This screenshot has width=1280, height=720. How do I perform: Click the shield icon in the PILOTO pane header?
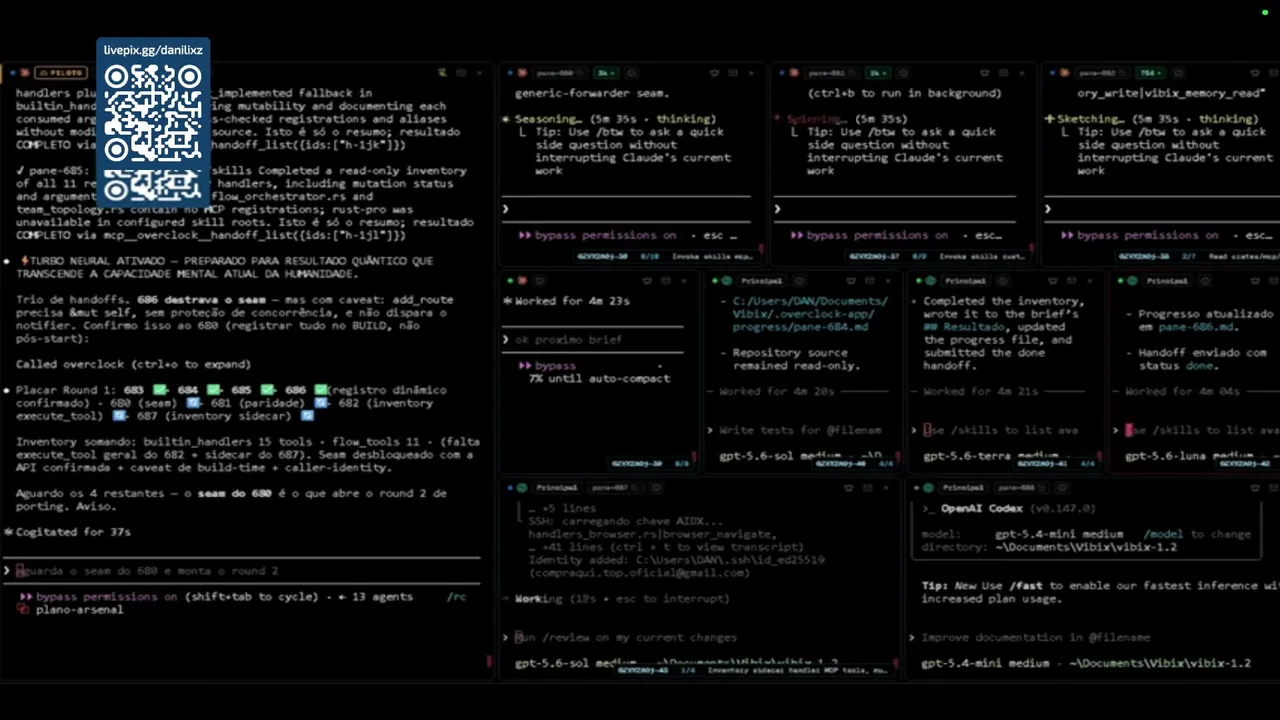(x=442, y=73)
